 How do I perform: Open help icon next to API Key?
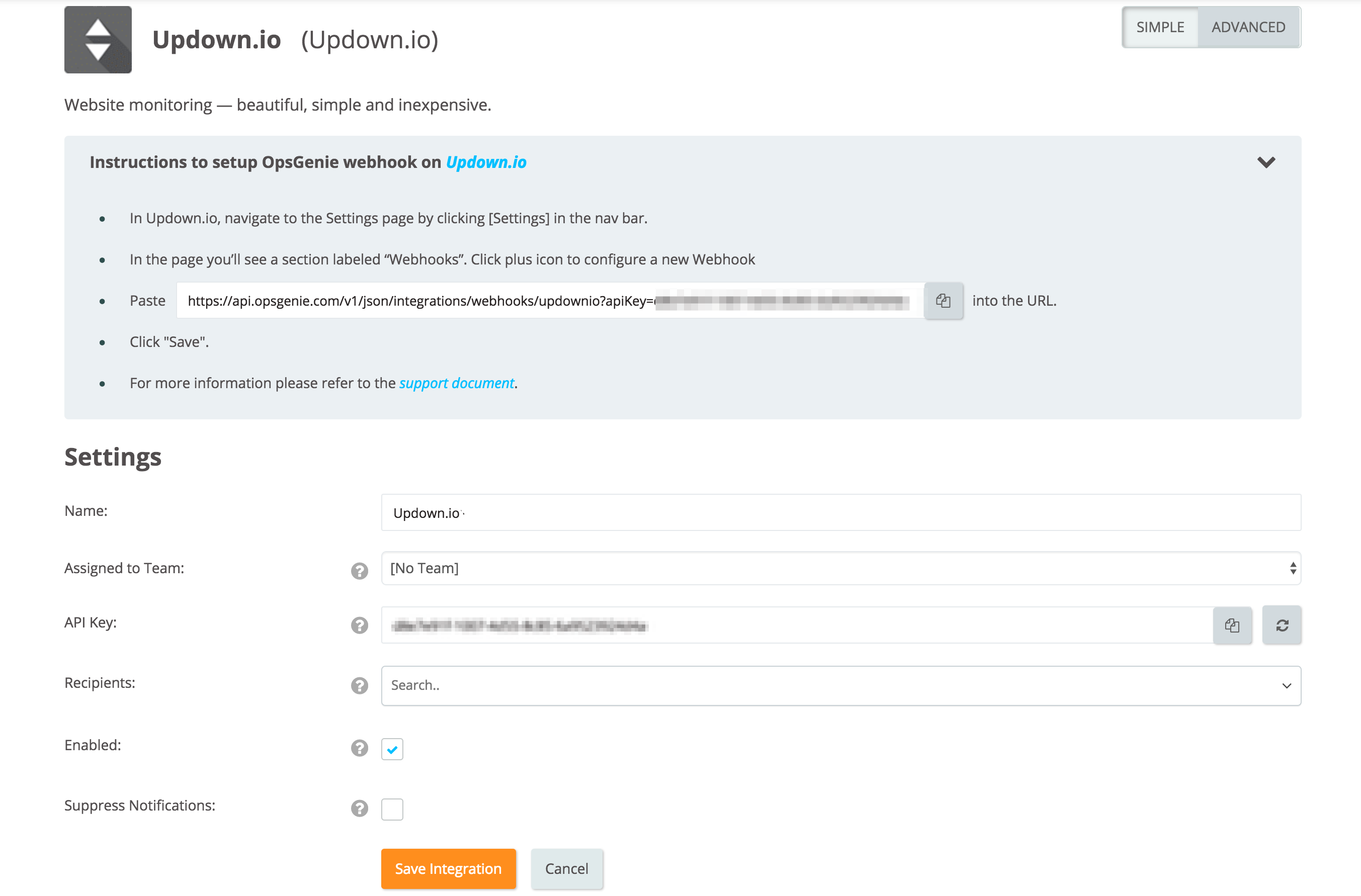pyautogui.click(x=359, y=625)
